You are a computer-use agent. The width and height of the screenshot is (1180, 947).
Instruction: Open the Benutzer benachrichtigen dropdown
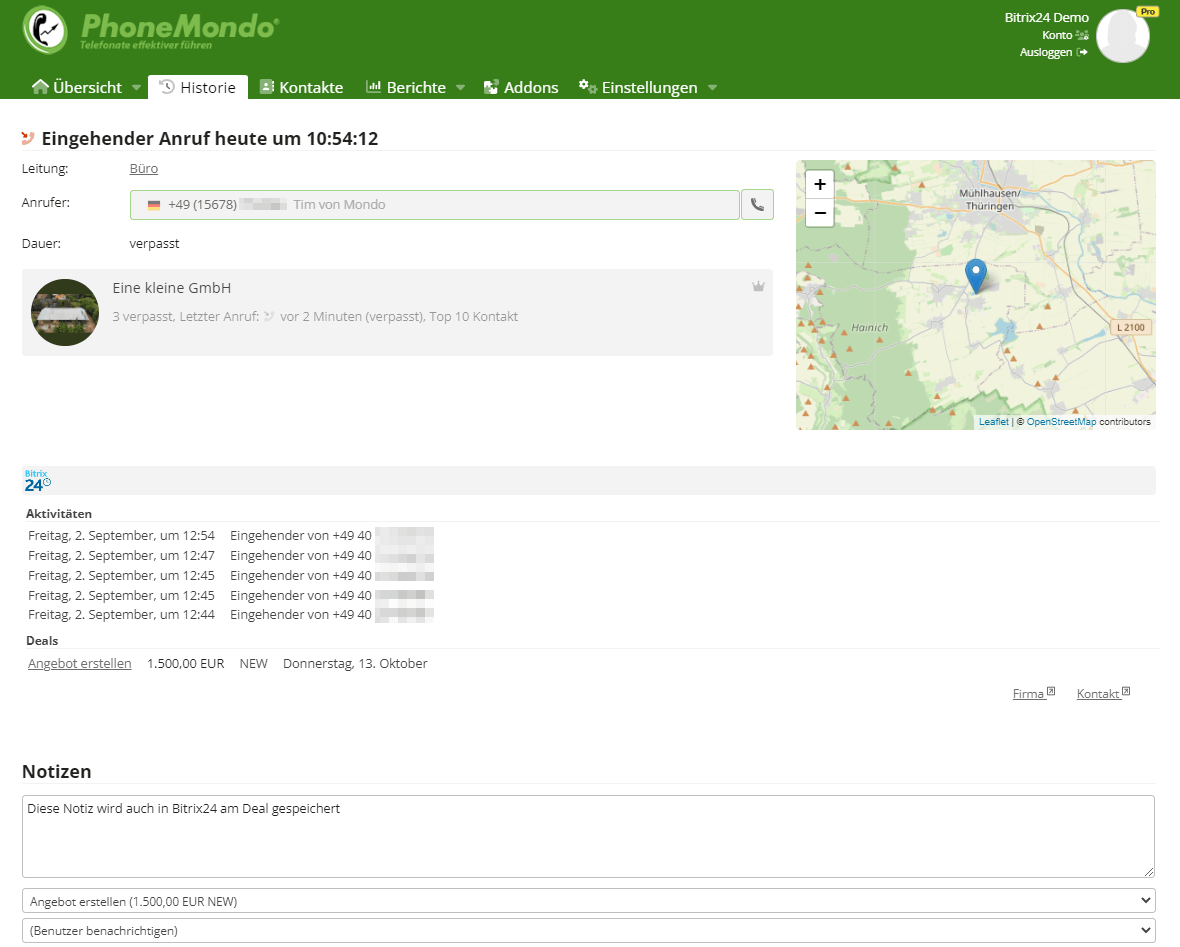pyautogui.click(x=588, y=930)
